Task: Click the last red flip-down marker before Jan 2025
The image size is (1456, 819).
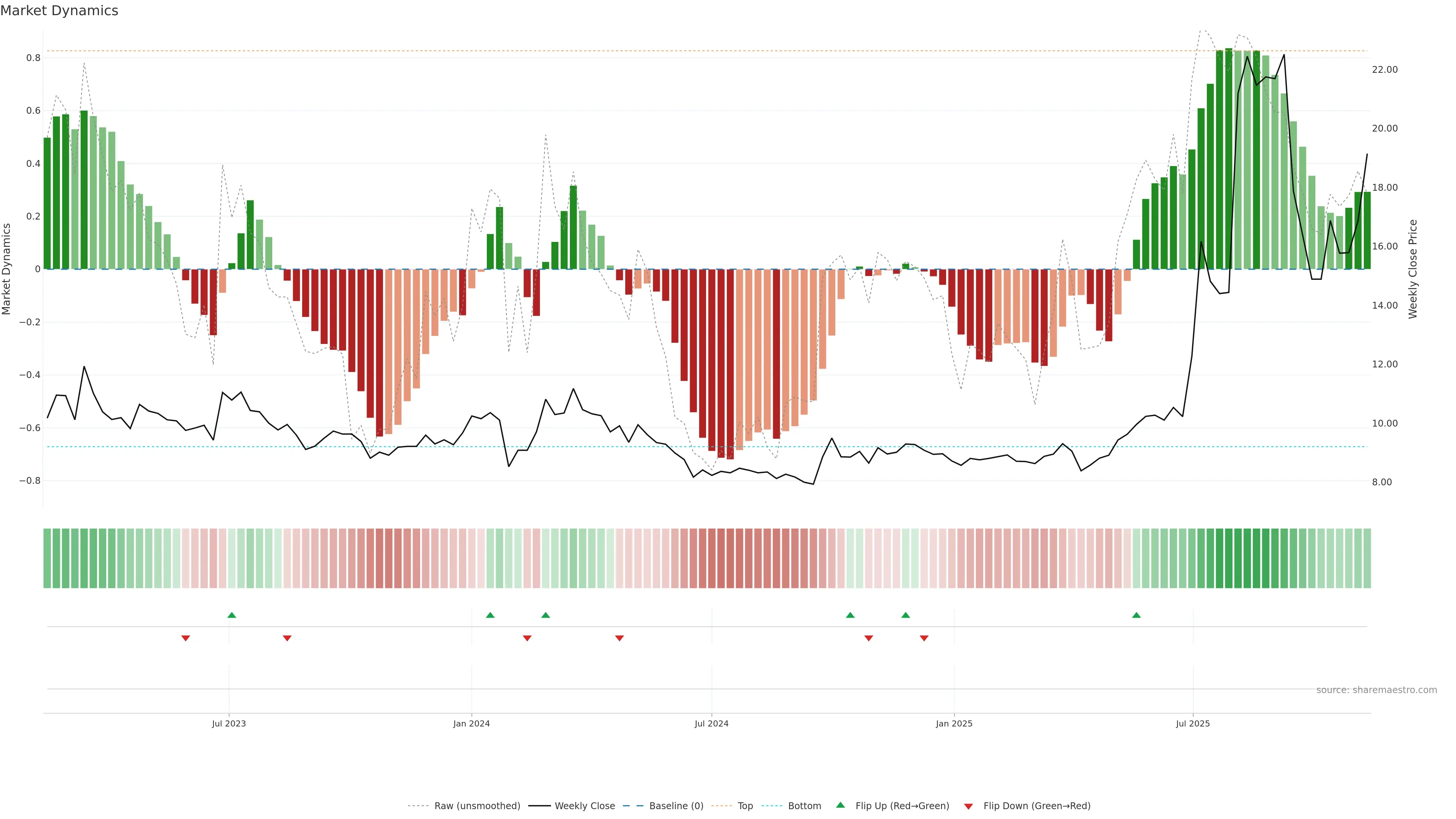Action: pos(924,638)
